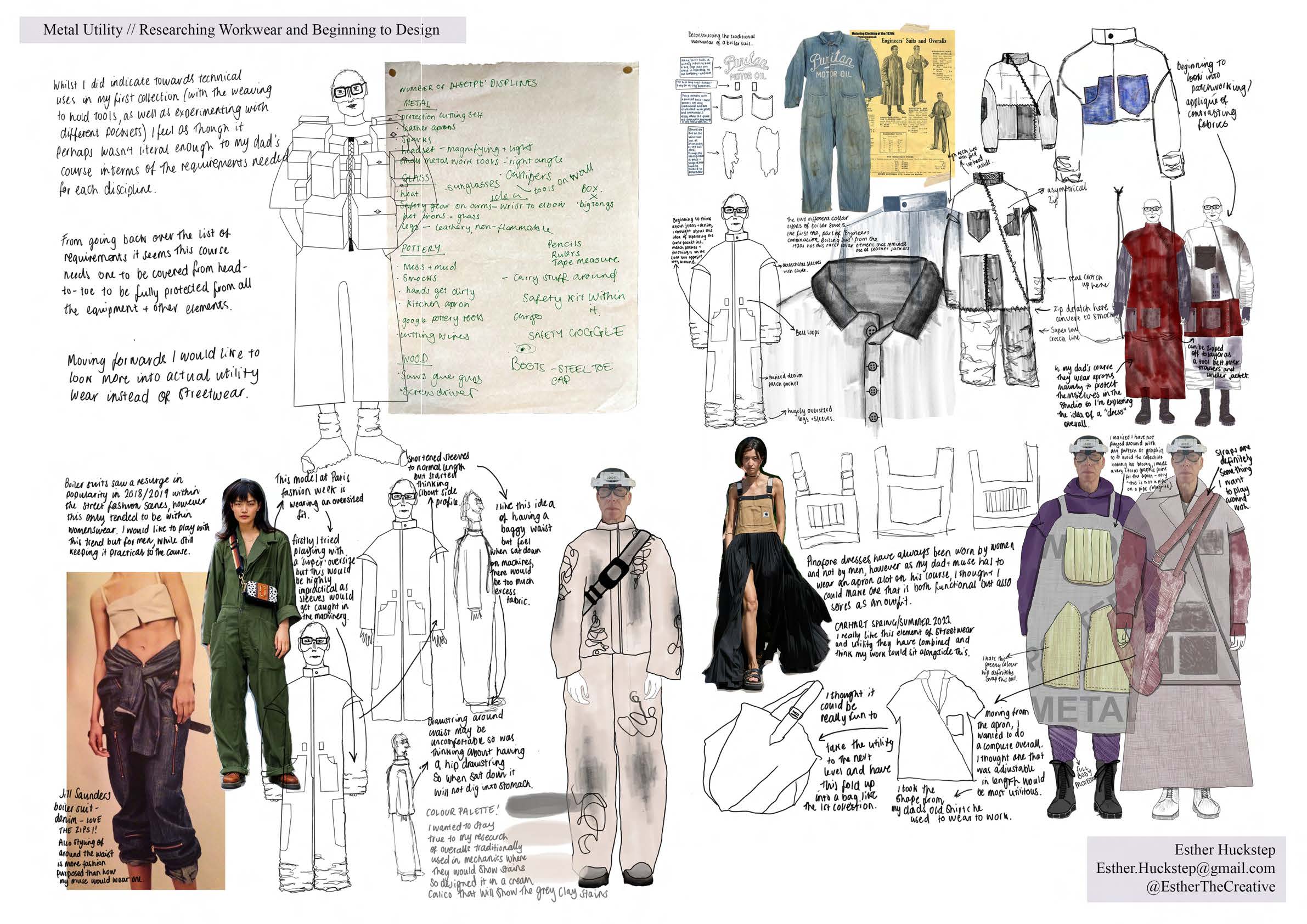Click the denim boiler suit magazine photo
1307x924 pixels.
pos(146,730)
